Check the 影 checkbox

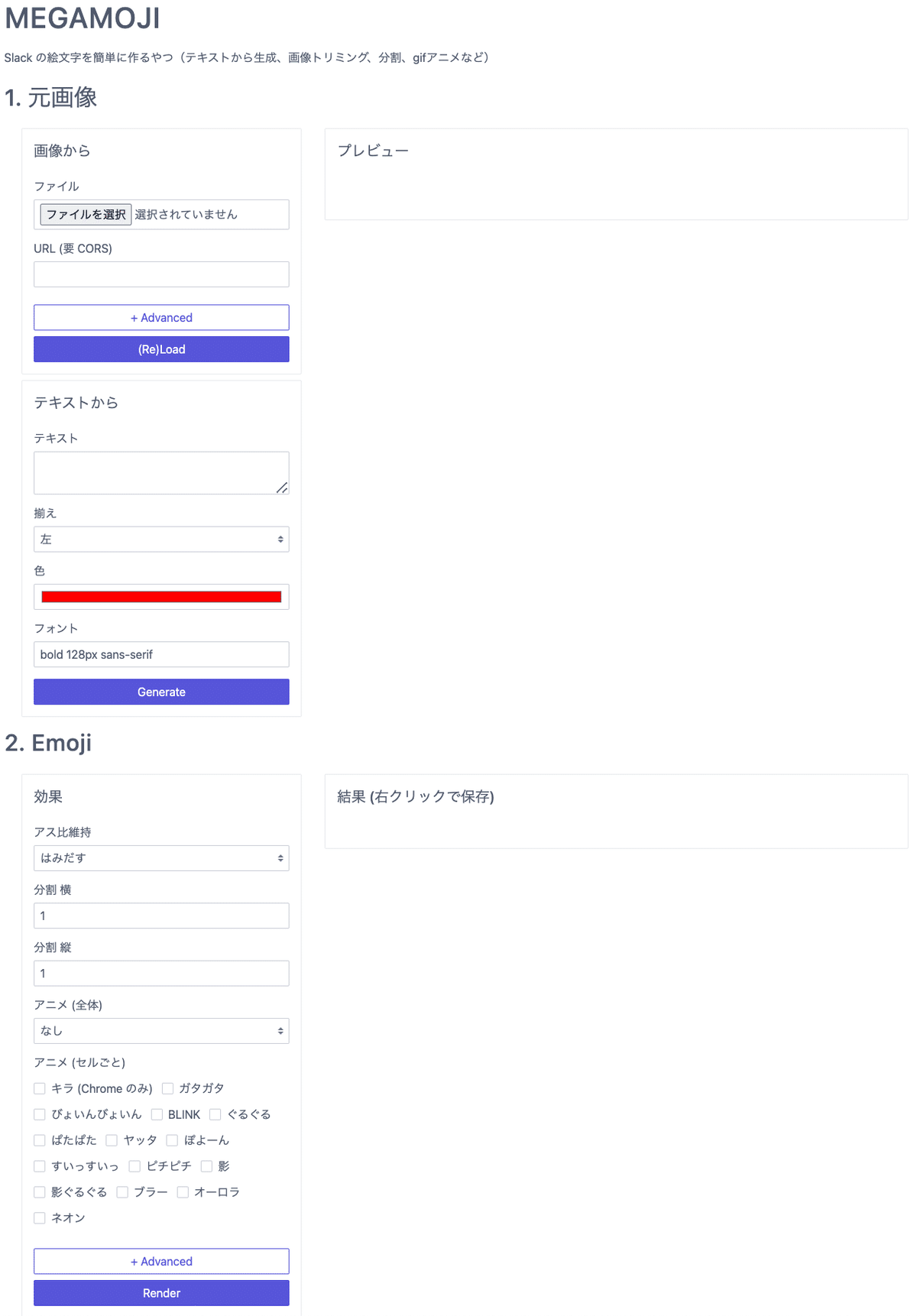point(206,1166)
